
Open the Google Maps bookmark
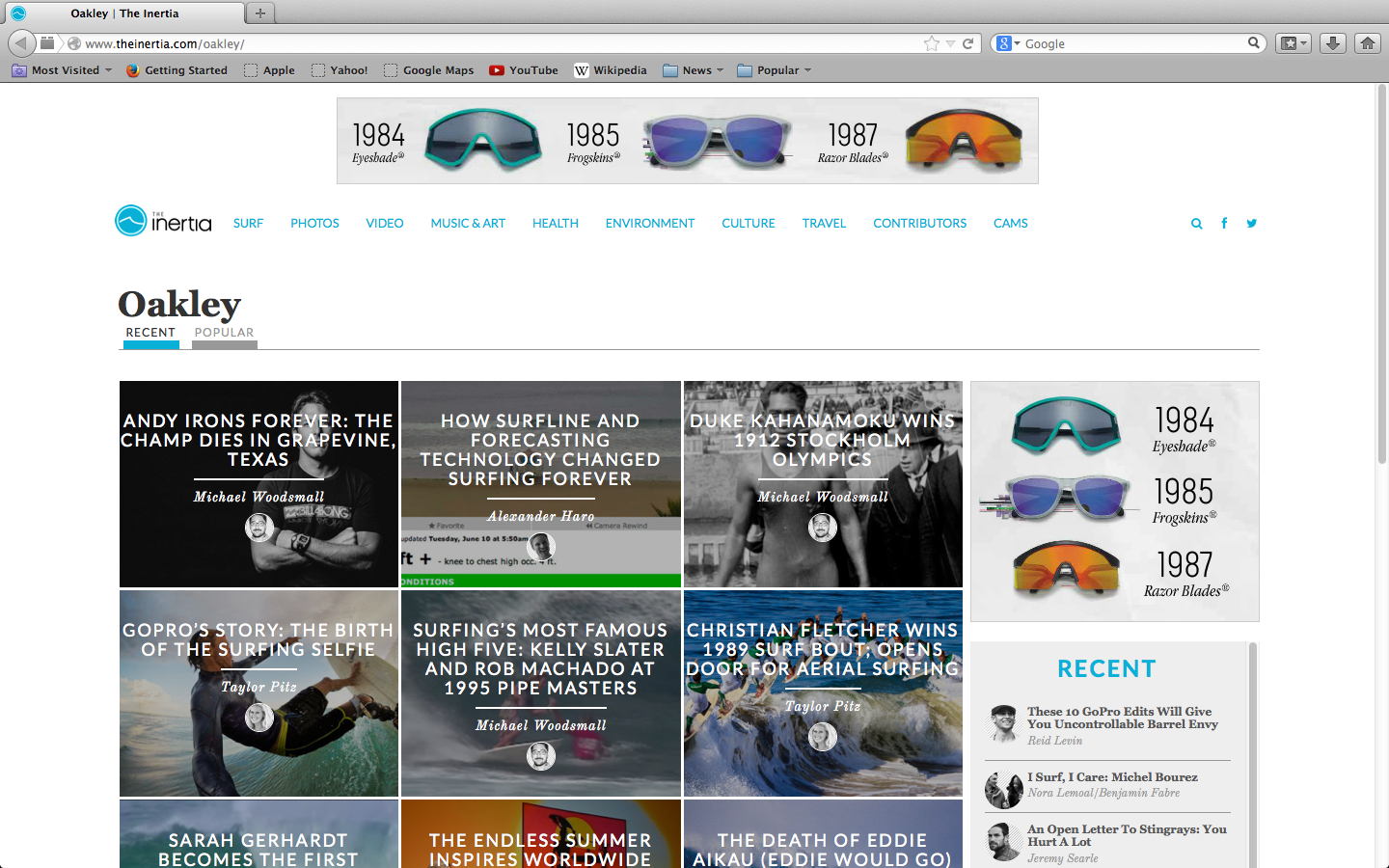(429, 70)
